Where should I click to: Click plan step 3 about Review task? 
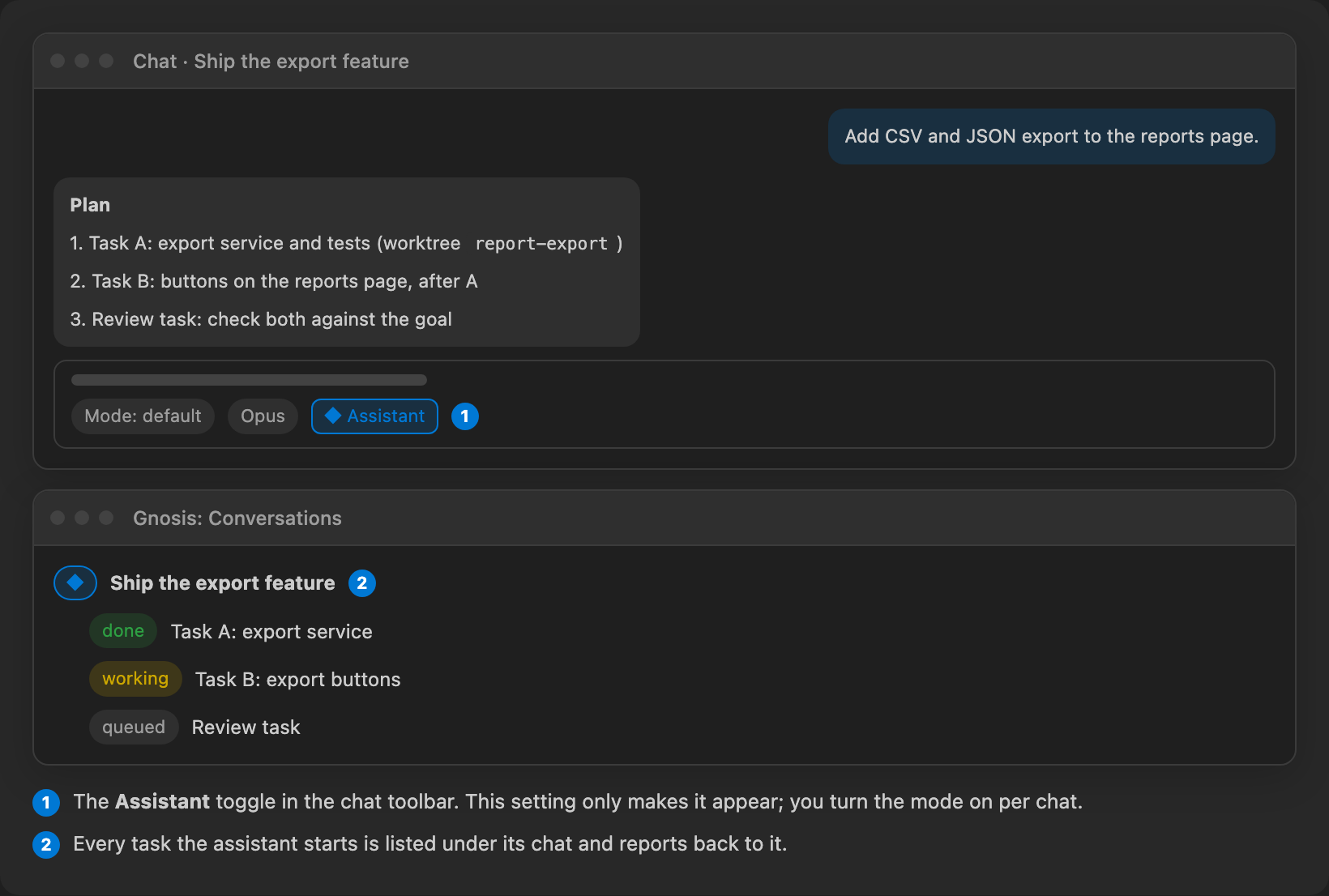[x=261, y=319]
